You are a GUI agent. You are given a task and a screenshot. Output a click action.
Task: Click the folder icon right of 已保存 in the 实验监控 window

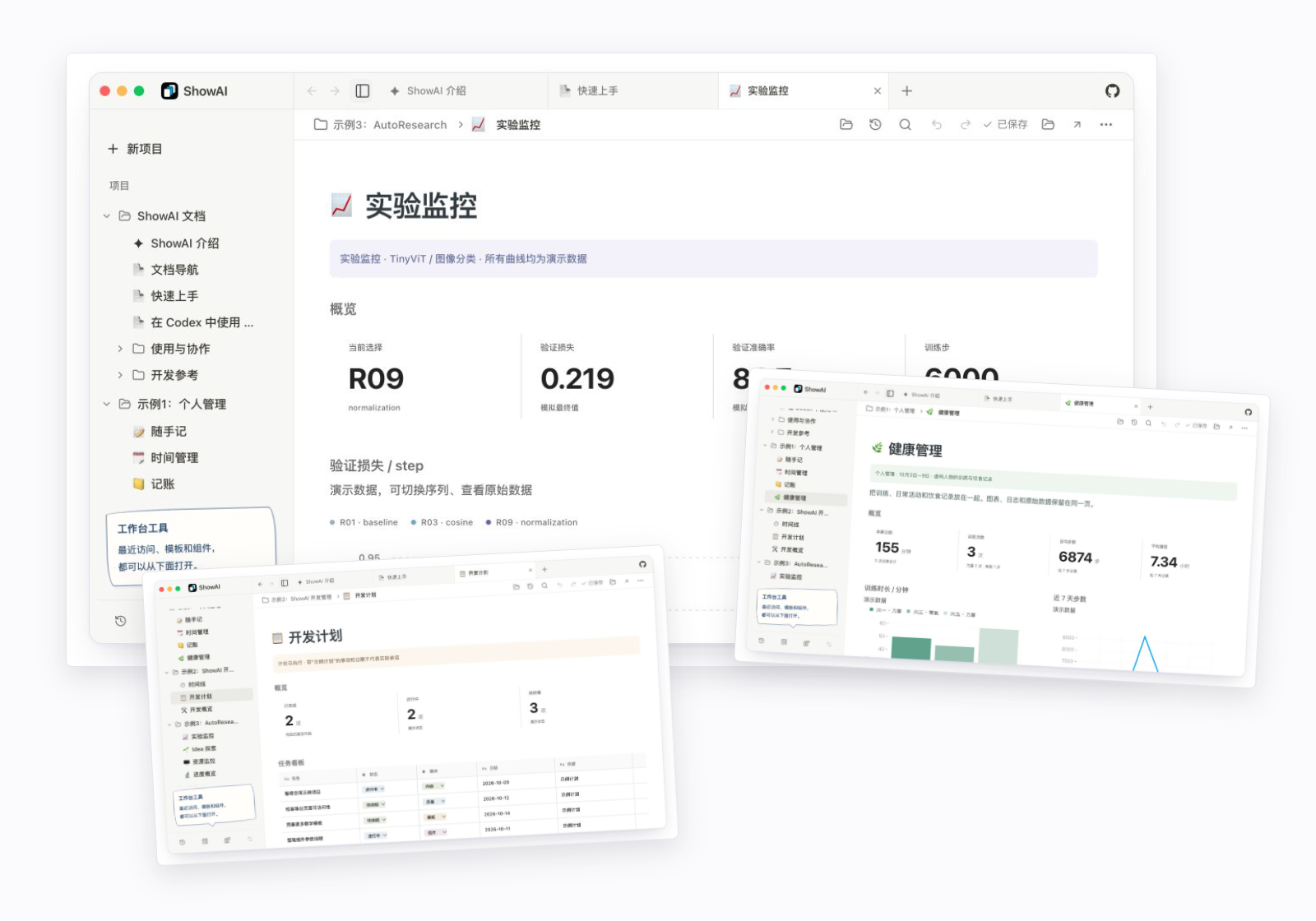pyautogui.click(x=1048, y=125)
